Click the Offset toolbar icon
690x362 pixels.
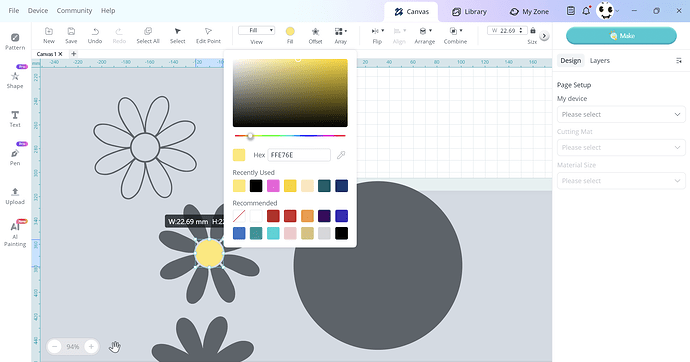(315, 36)
